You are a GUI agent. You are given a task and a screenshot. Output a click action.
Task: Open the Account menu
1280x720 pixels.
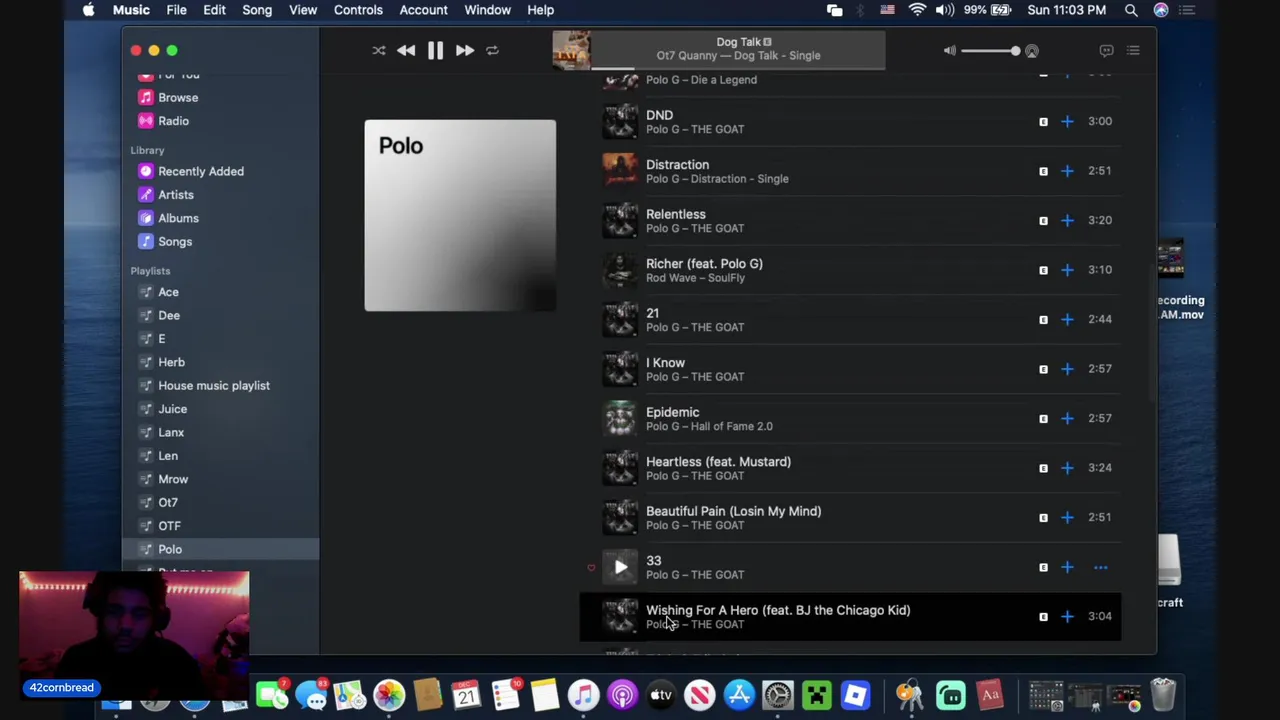[x=423, y=10]
